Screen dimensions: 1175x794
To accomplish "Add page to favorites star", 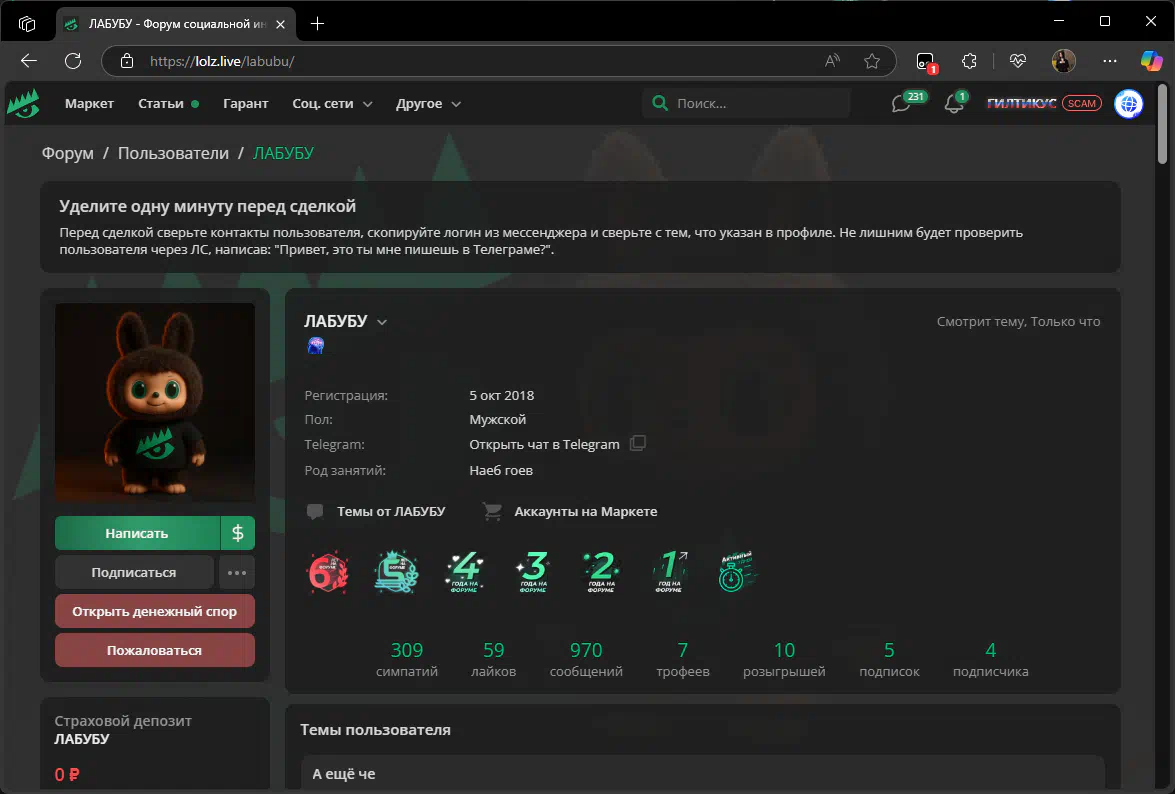I will pyautogui.click(x=872, y=61).
